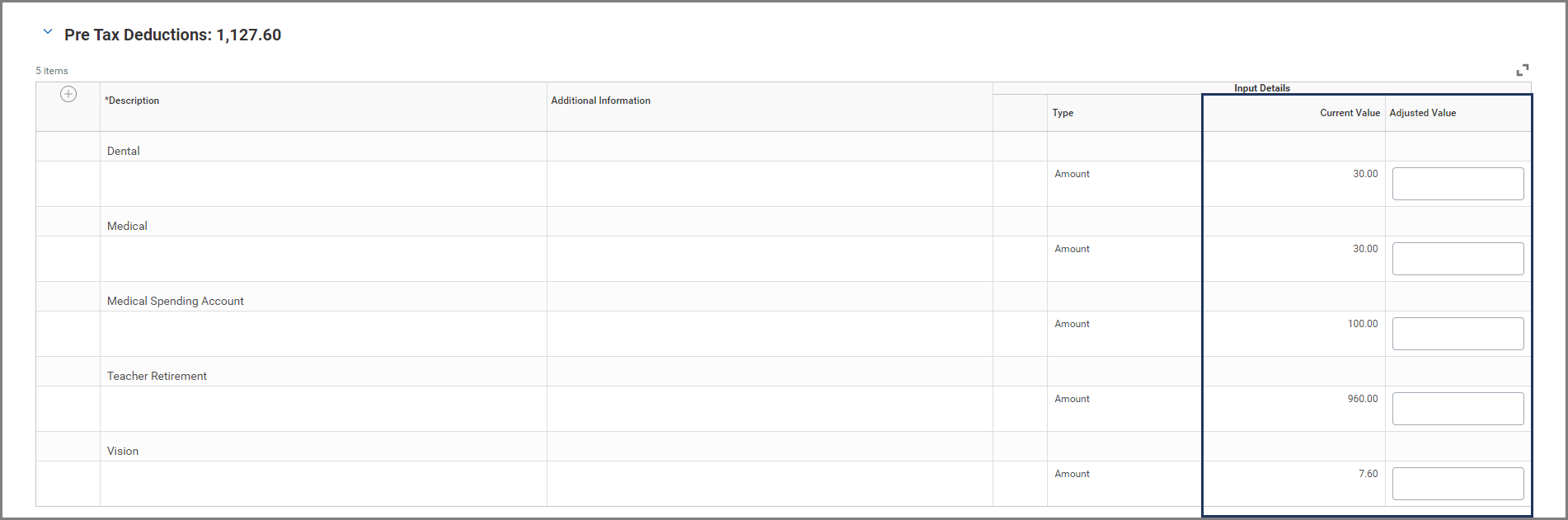Click the Medical adjusted value field
The width and height of the screenshot is (1568, 520).
(x=1457, y=259)
